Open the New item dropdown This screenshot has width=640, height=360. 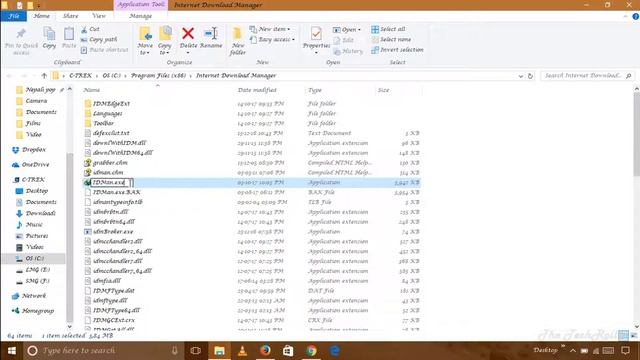click(270, 29)
